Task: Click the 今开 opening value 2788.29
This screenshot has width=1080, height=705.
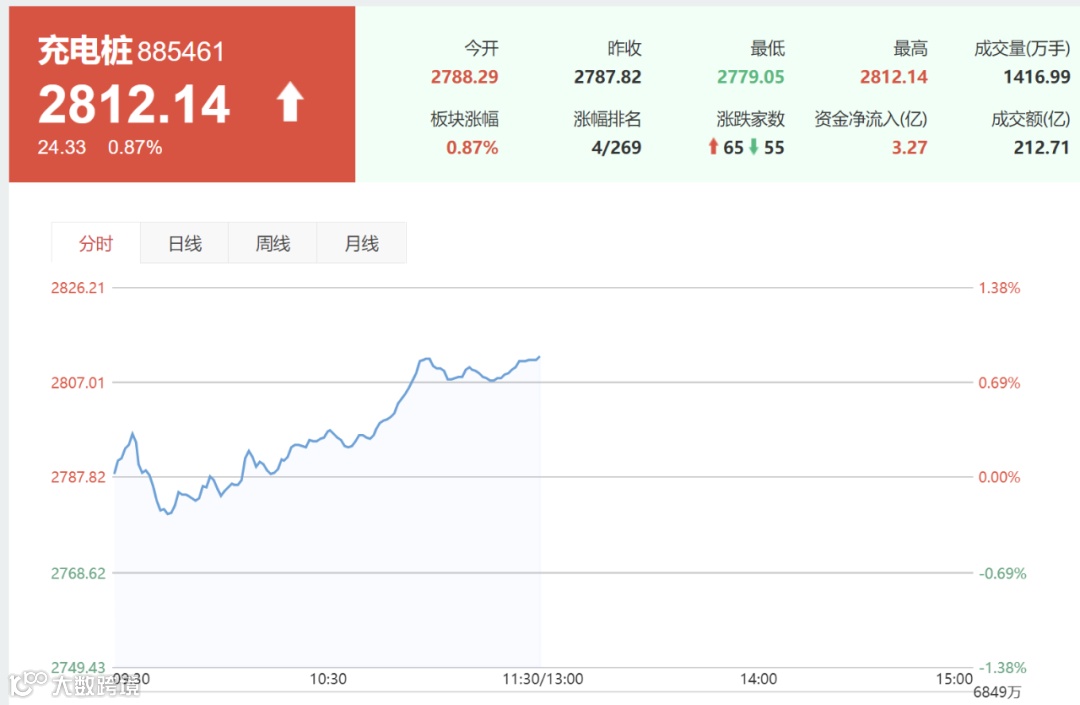Action: coord(464,77)
